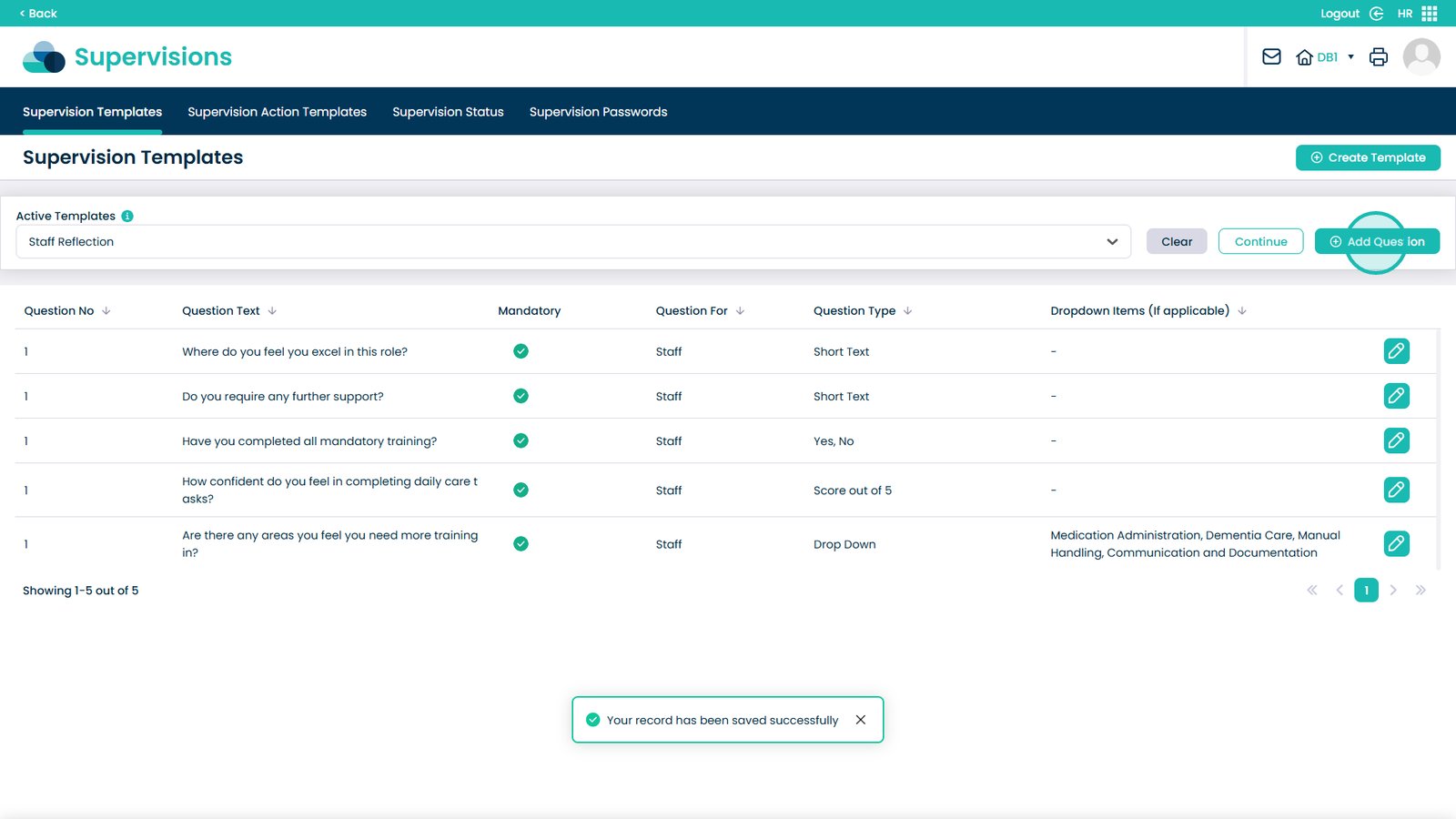Select page 1 in pagination
Image resolution: width=1456 pixels, height=819 pixels.
point(1365,591)
